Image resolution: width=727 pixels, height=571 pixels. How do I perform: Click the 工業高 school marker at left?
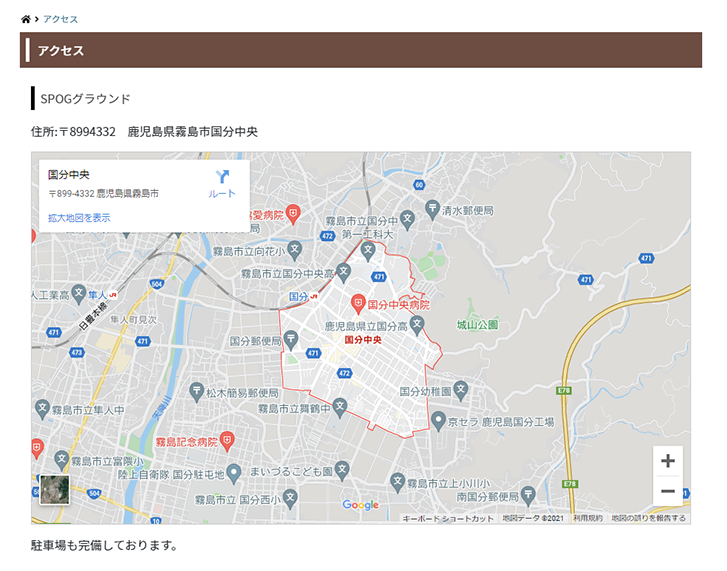(79, 293)
